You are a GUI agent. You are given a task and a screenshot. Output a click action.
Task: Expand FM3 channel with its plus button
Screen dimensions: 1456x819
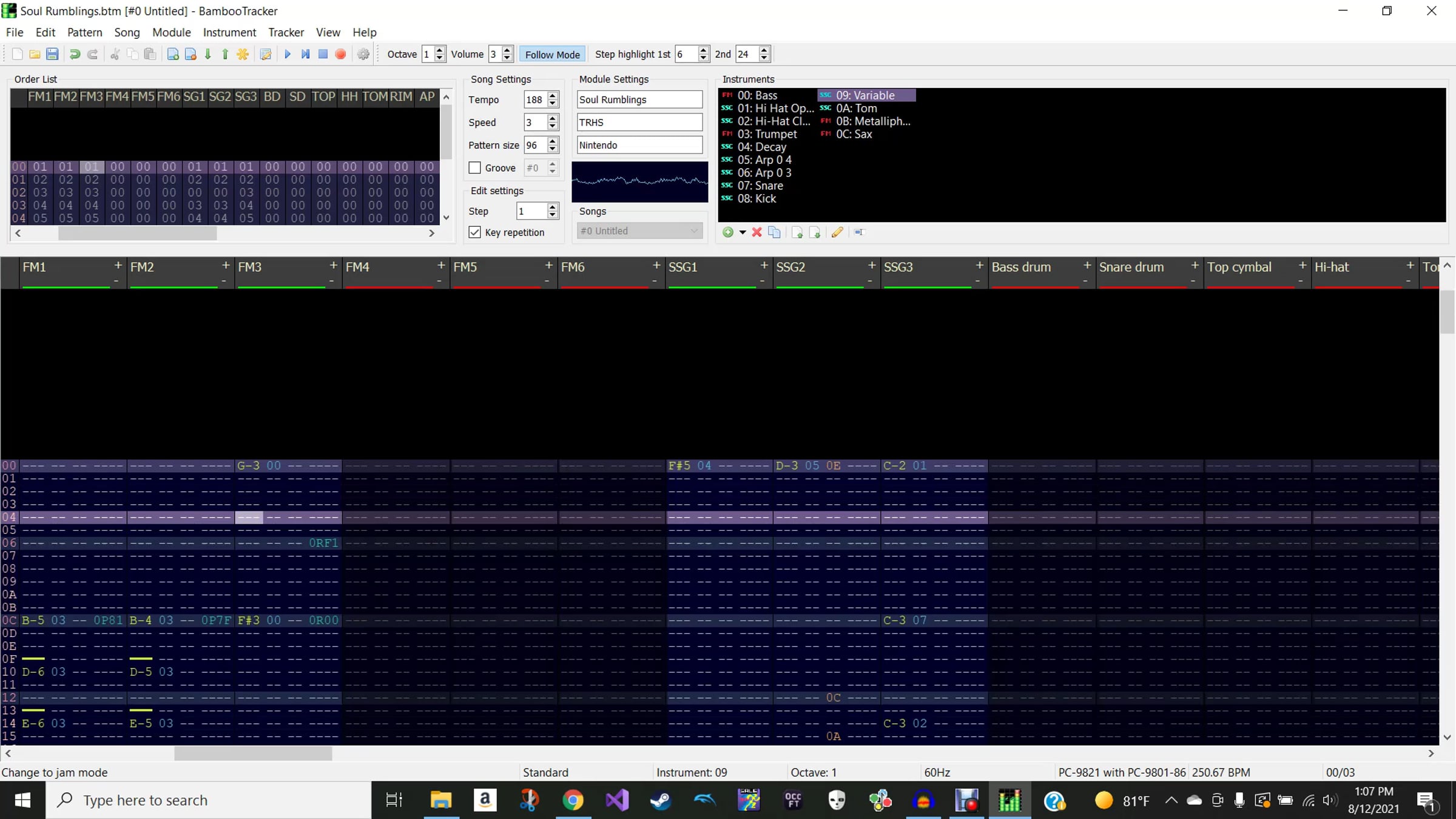tap(333, 265)
